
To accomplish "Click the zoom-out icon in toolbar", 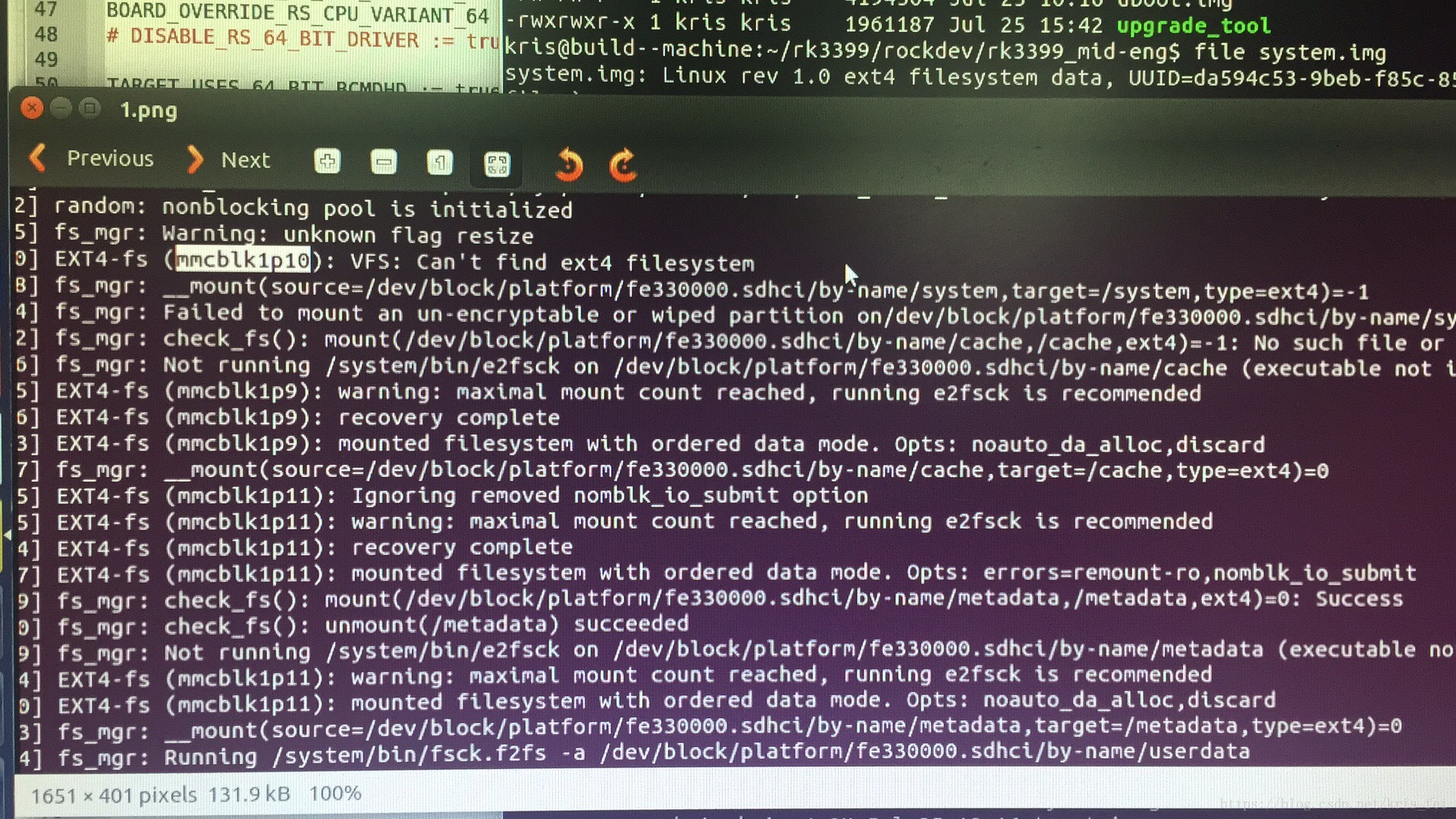I will [383, 162].
